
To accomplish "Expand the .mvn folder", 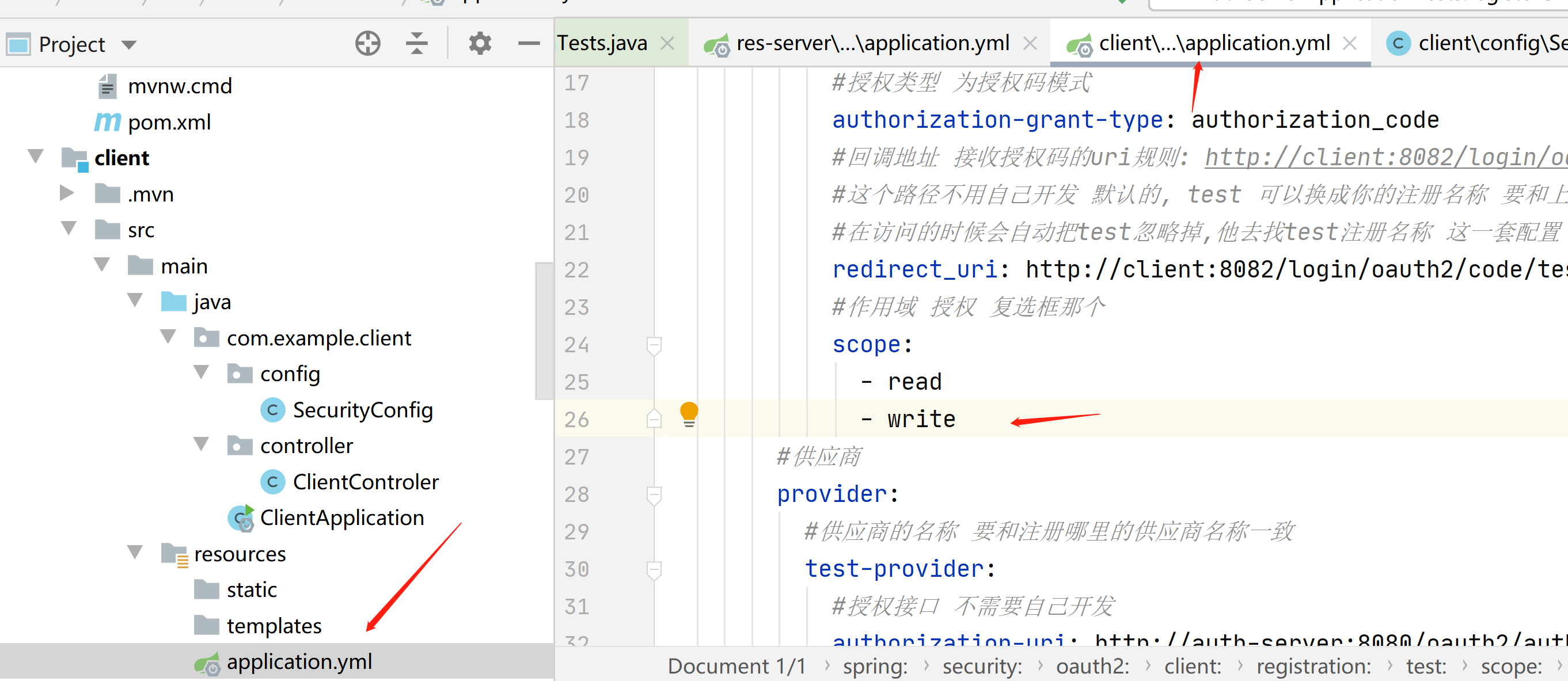I will tap(66, 193).
